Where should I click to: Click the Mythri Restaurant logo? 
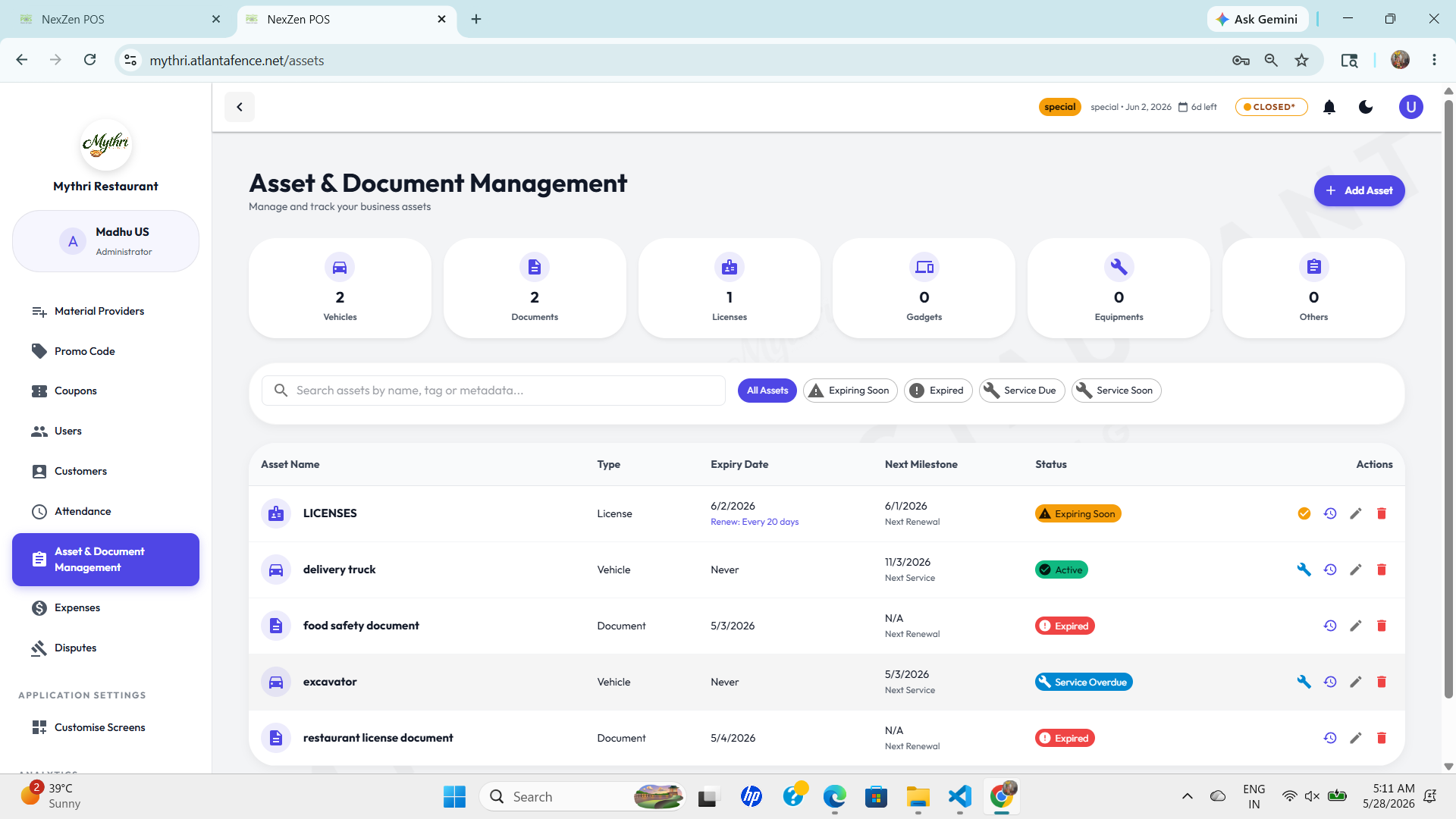[105, 144]
